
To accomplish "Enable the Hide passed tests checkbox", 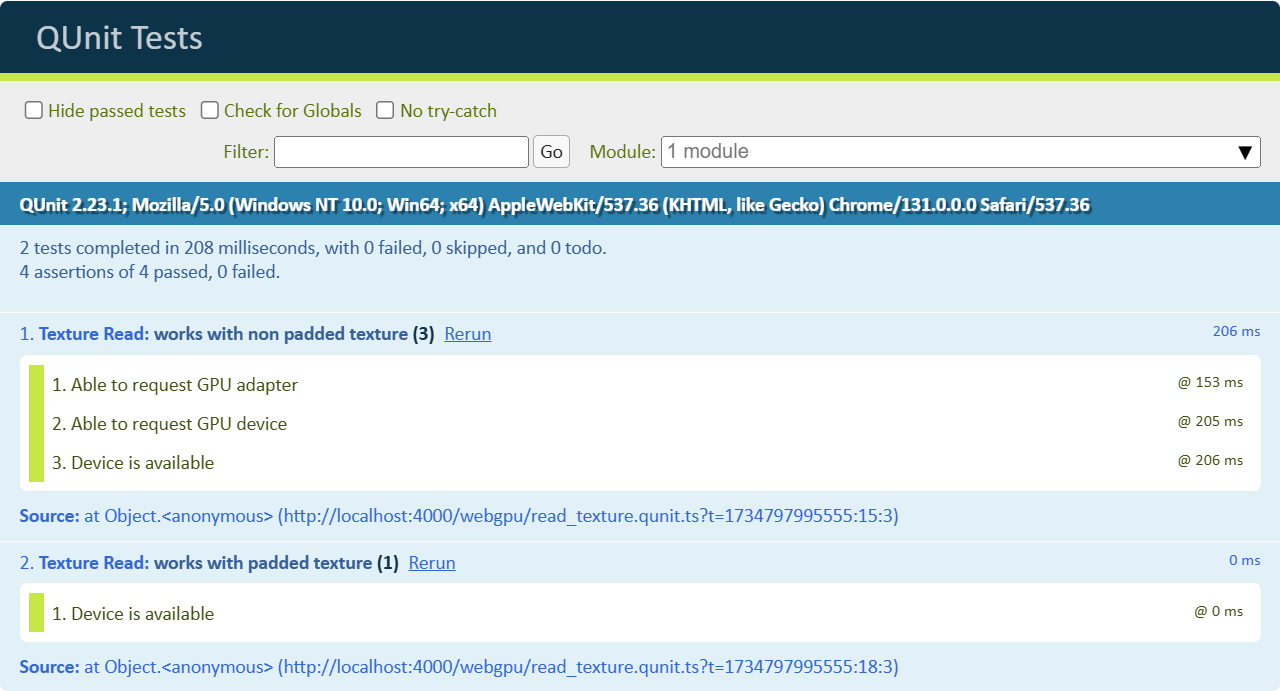I will (x=34, y=111).
